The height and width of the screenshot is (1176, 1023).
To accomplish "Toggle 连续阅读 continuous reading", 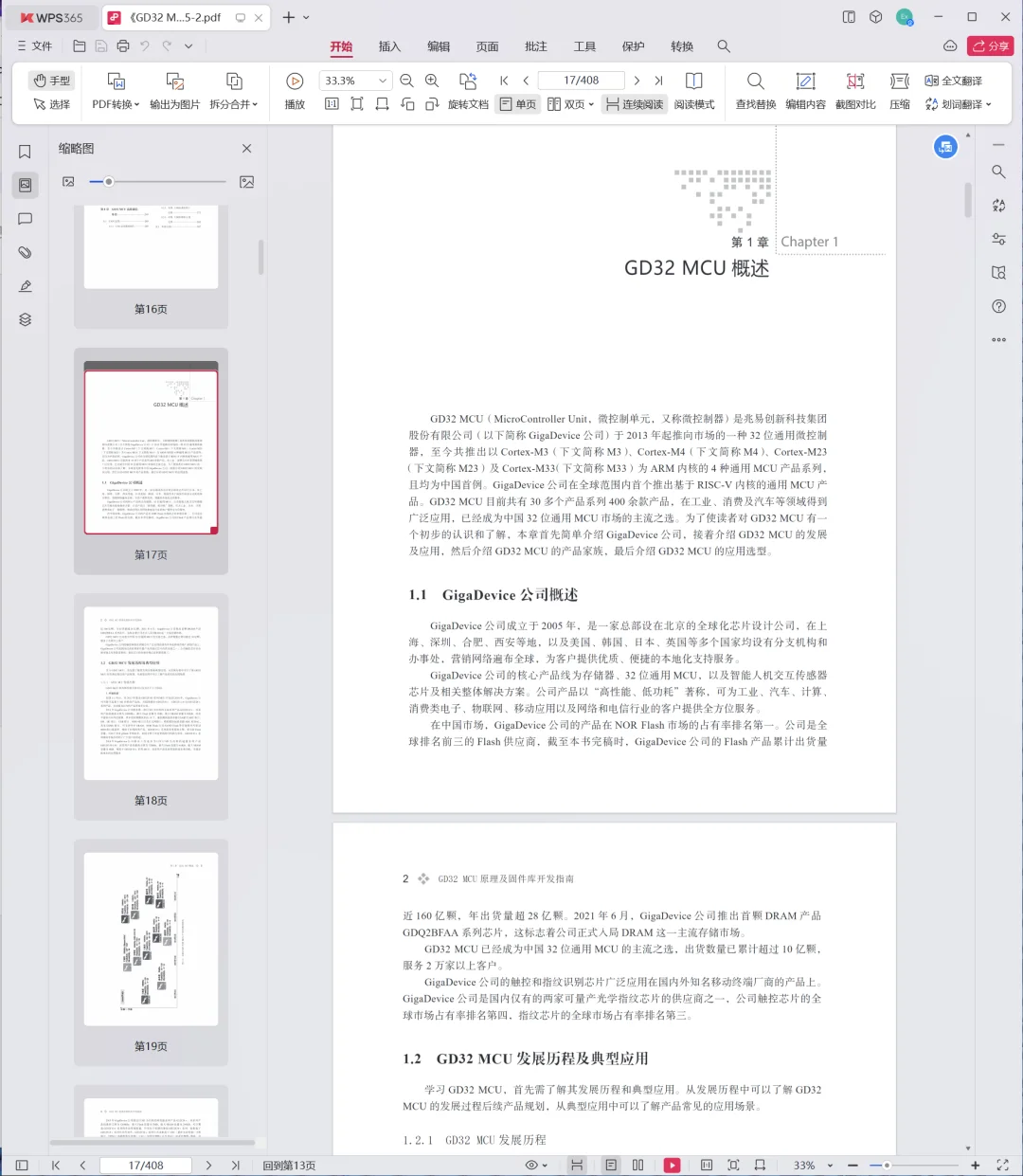I will (635, 104).
